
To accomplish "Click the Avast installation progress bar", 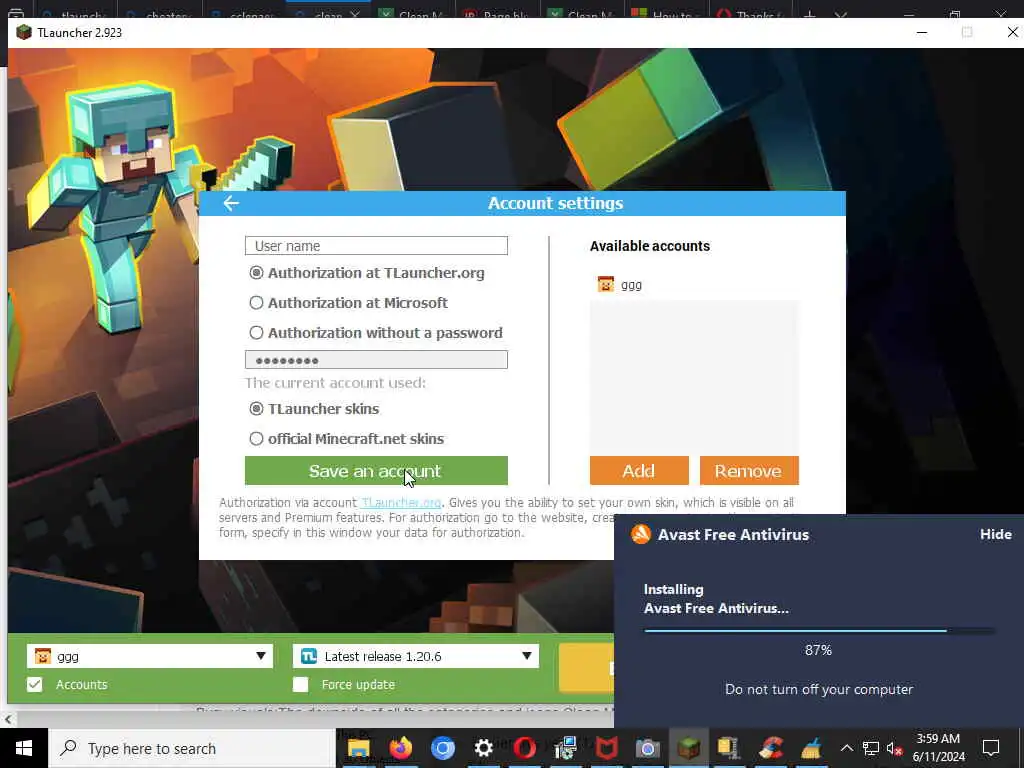I will 819,631.
